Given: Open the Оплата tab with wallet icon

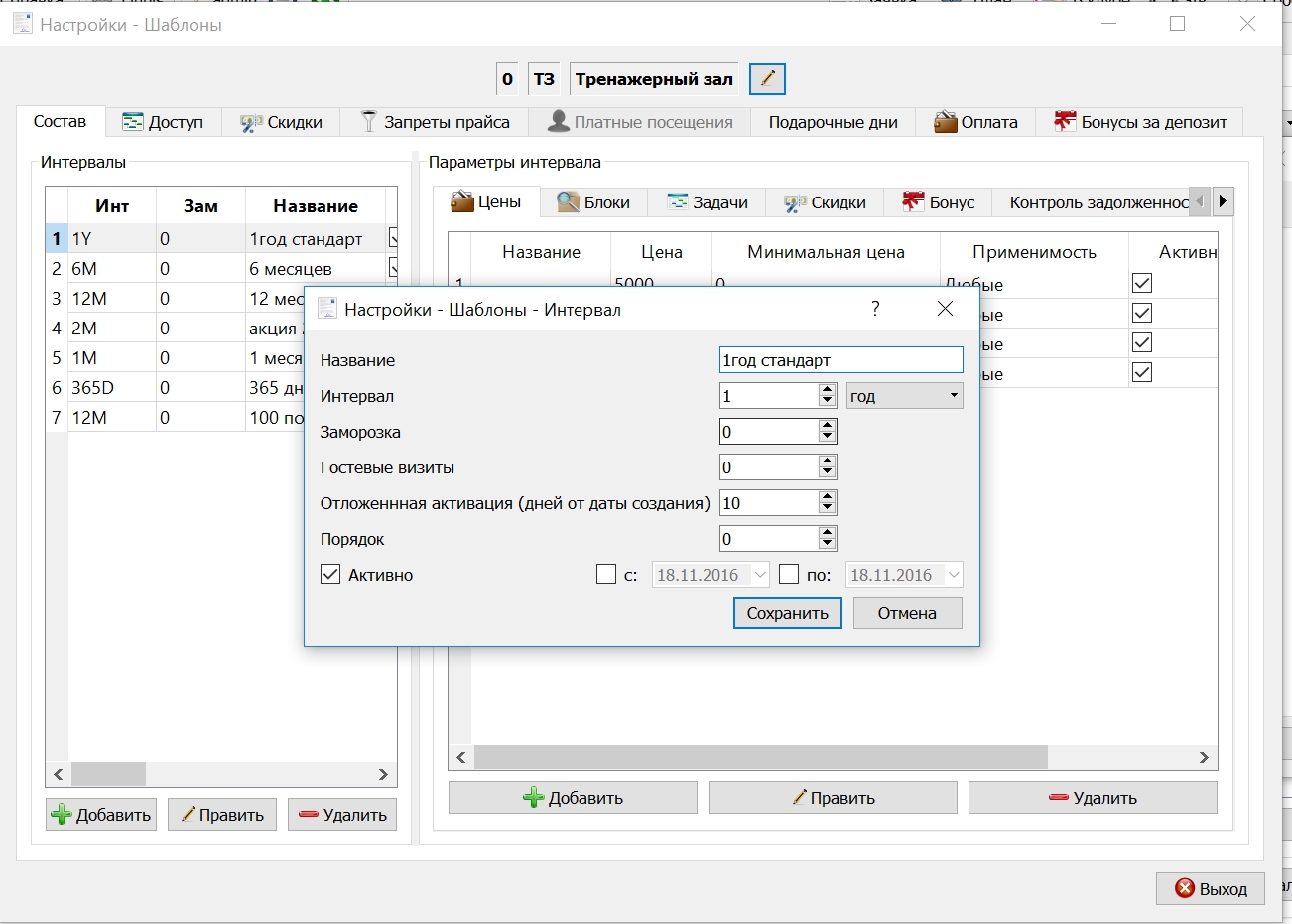Looking at the screenshot, I should click(x=945, y=122).
